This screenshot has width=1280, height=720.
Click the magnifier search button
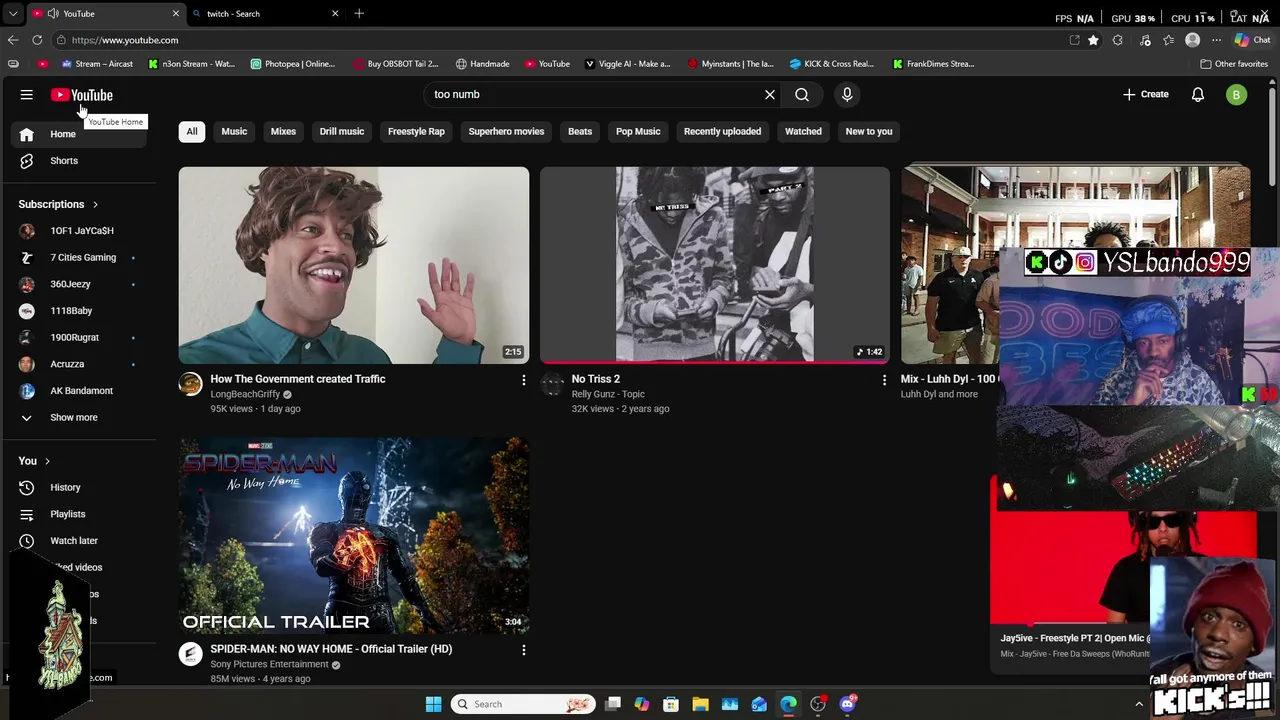802,95
